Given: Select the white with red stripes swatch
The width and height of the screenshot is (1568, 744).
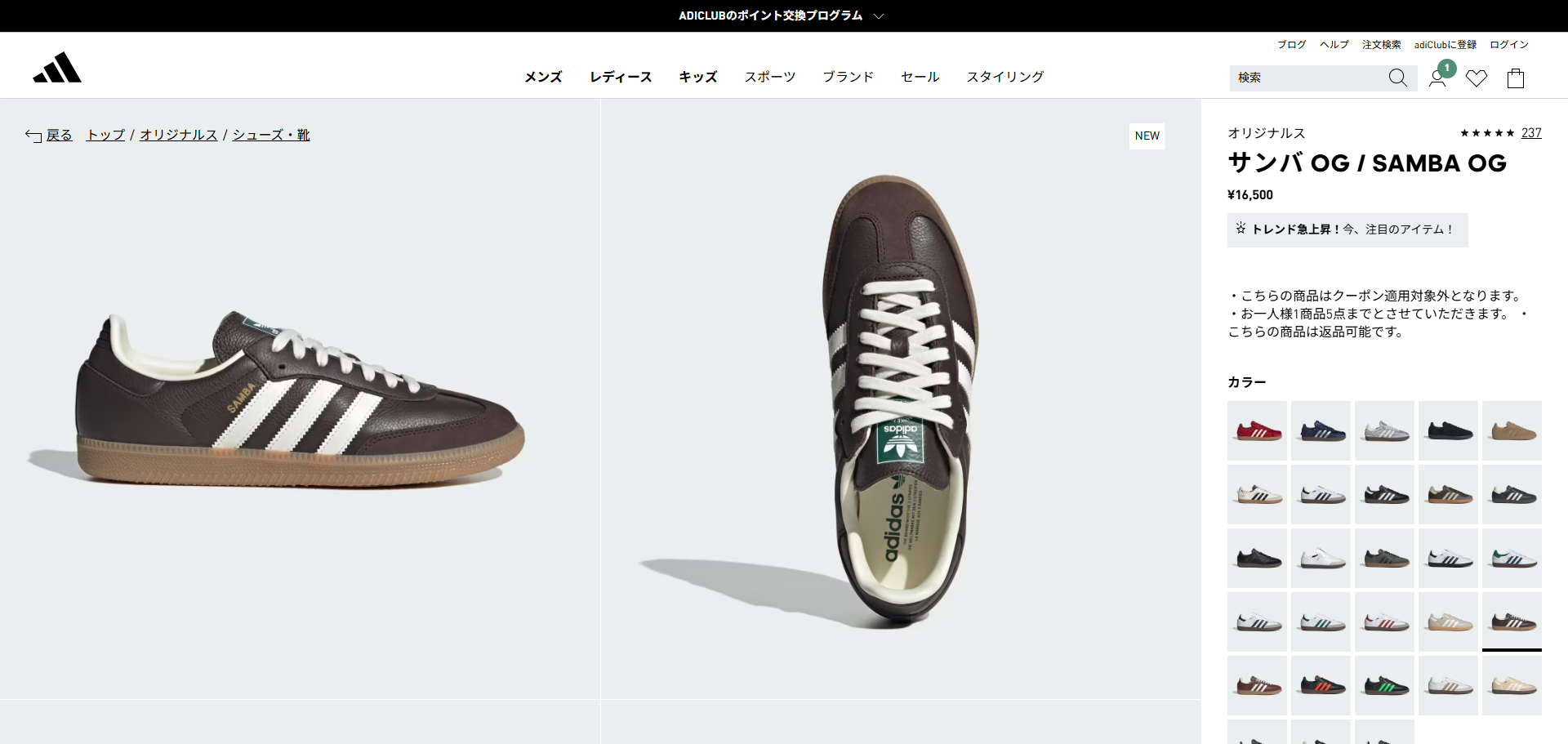Looking at the screenshot, I should point(1384,621).
